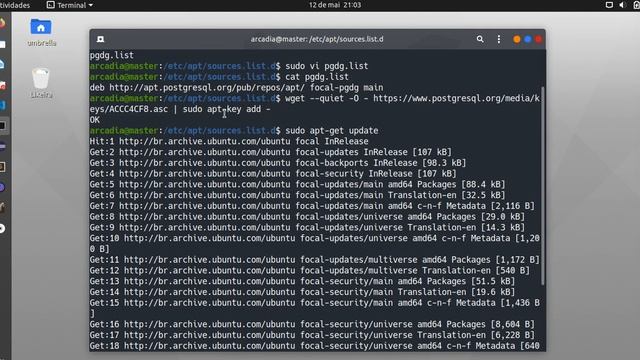Open the terminal three-dot menu
Image resolution: width=640 pixels, height=360 pixels.
499,39
